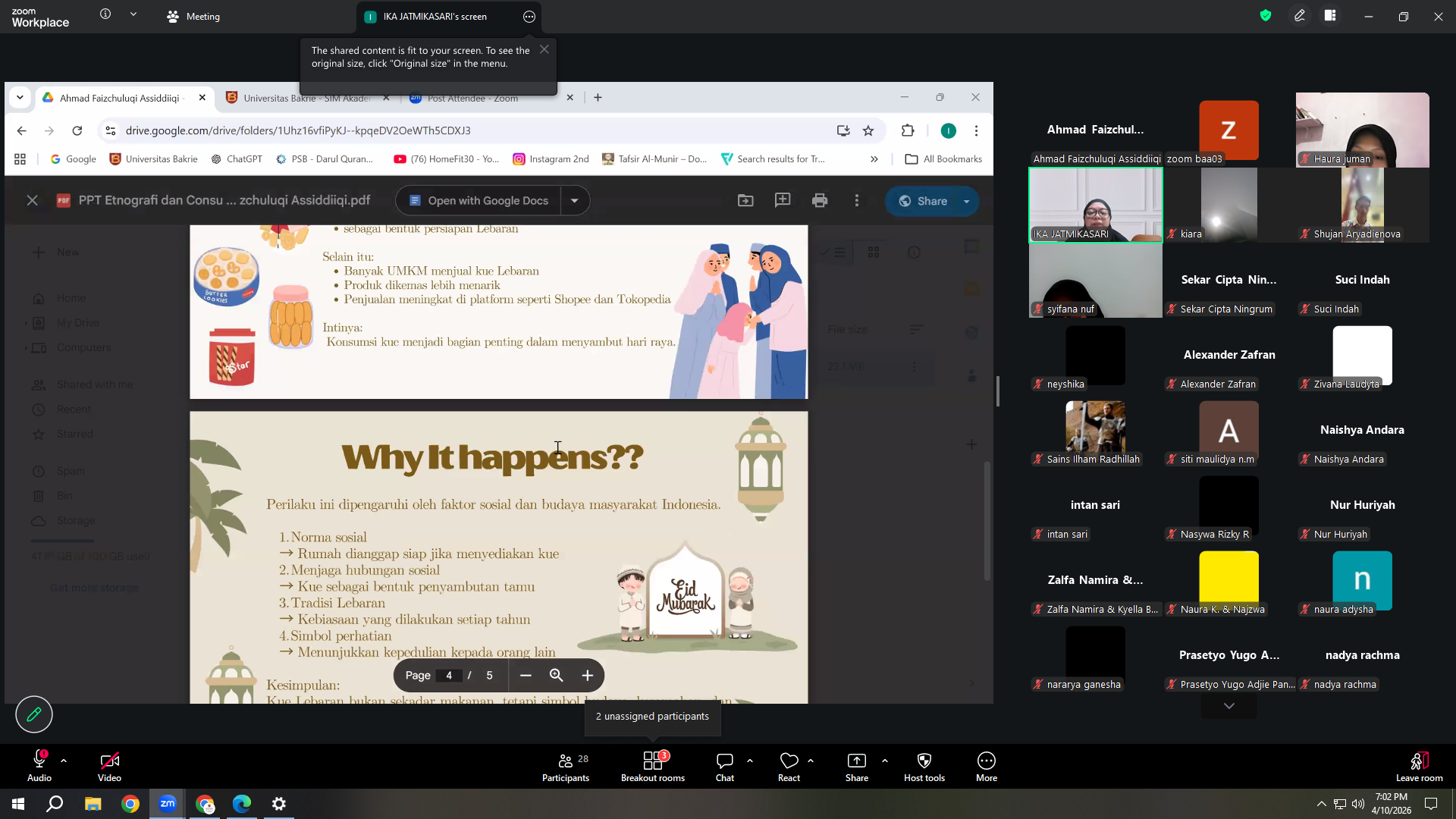Open Windows Start menu
The image size is (1456, 819).
pos(18,804)
